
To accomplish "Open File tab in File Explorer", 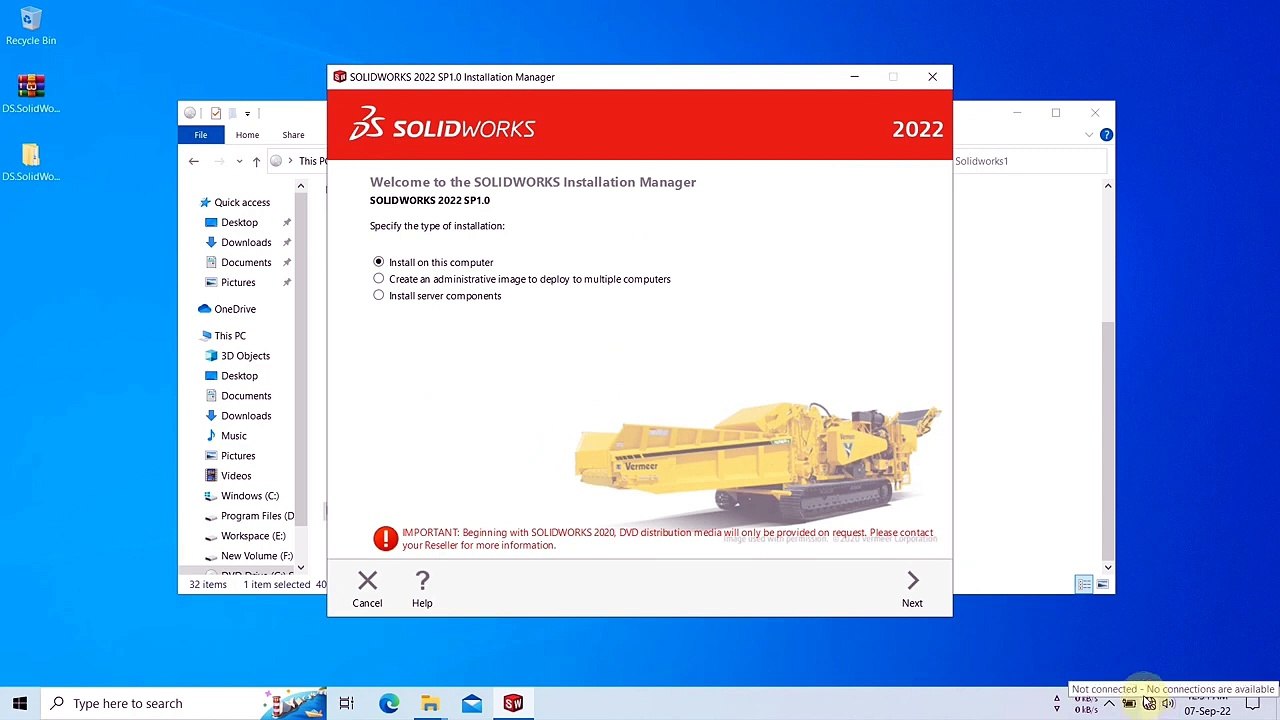I will click(201, 135).
